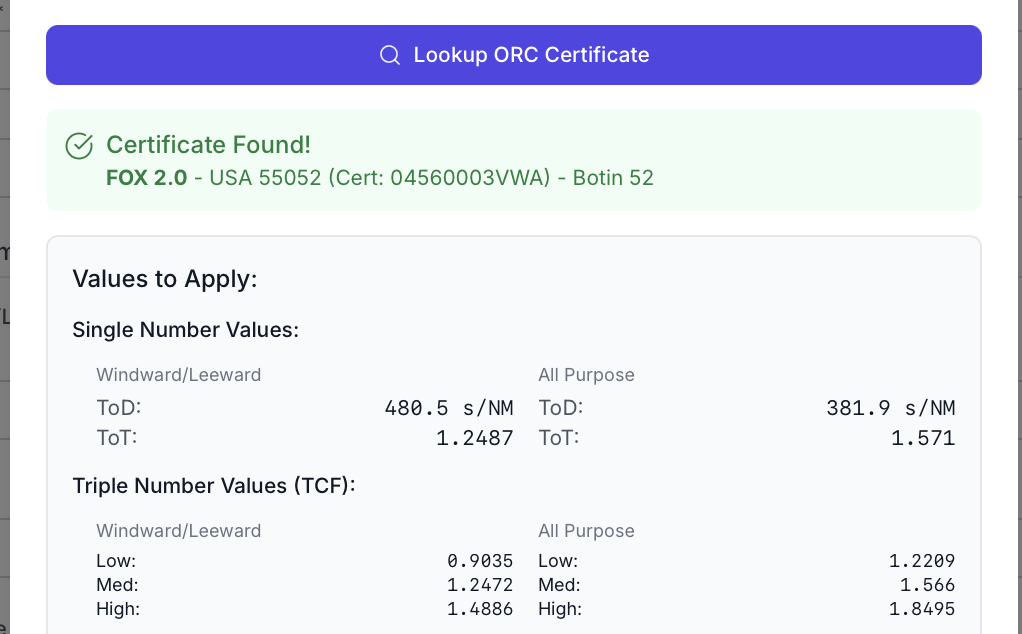Select the All Purpose ToT value 1.571

(922, 437)
